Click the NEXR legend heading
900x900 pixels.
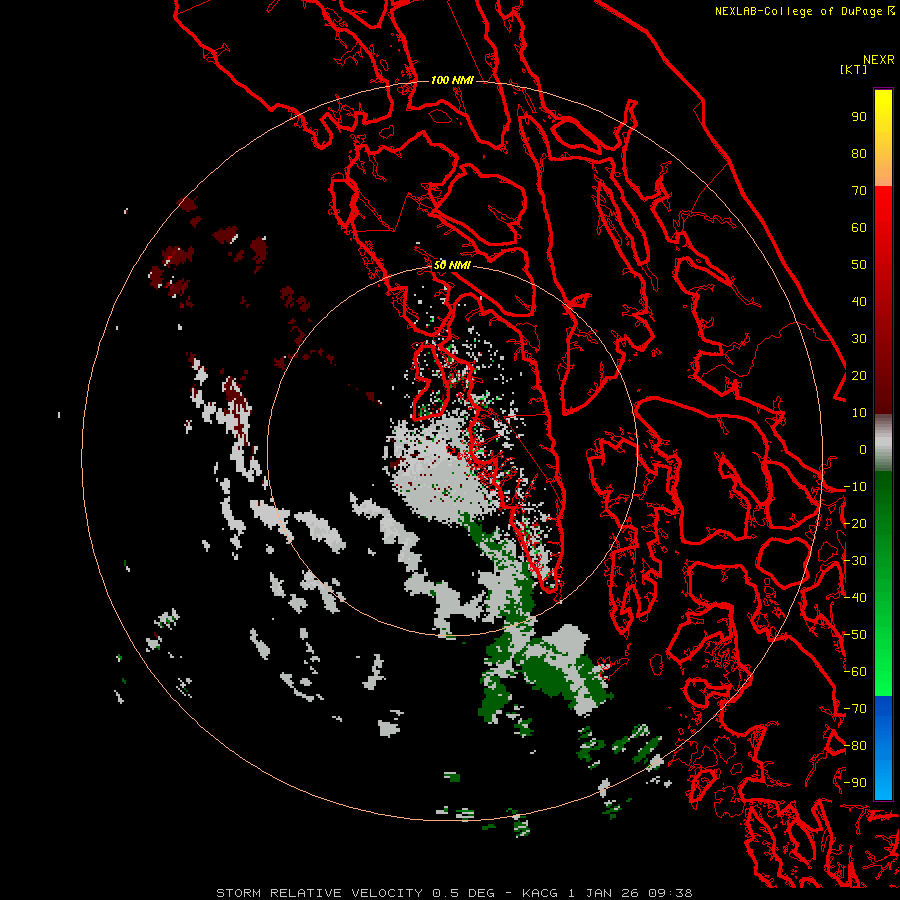pyautogui.click(x=878, y=60)
